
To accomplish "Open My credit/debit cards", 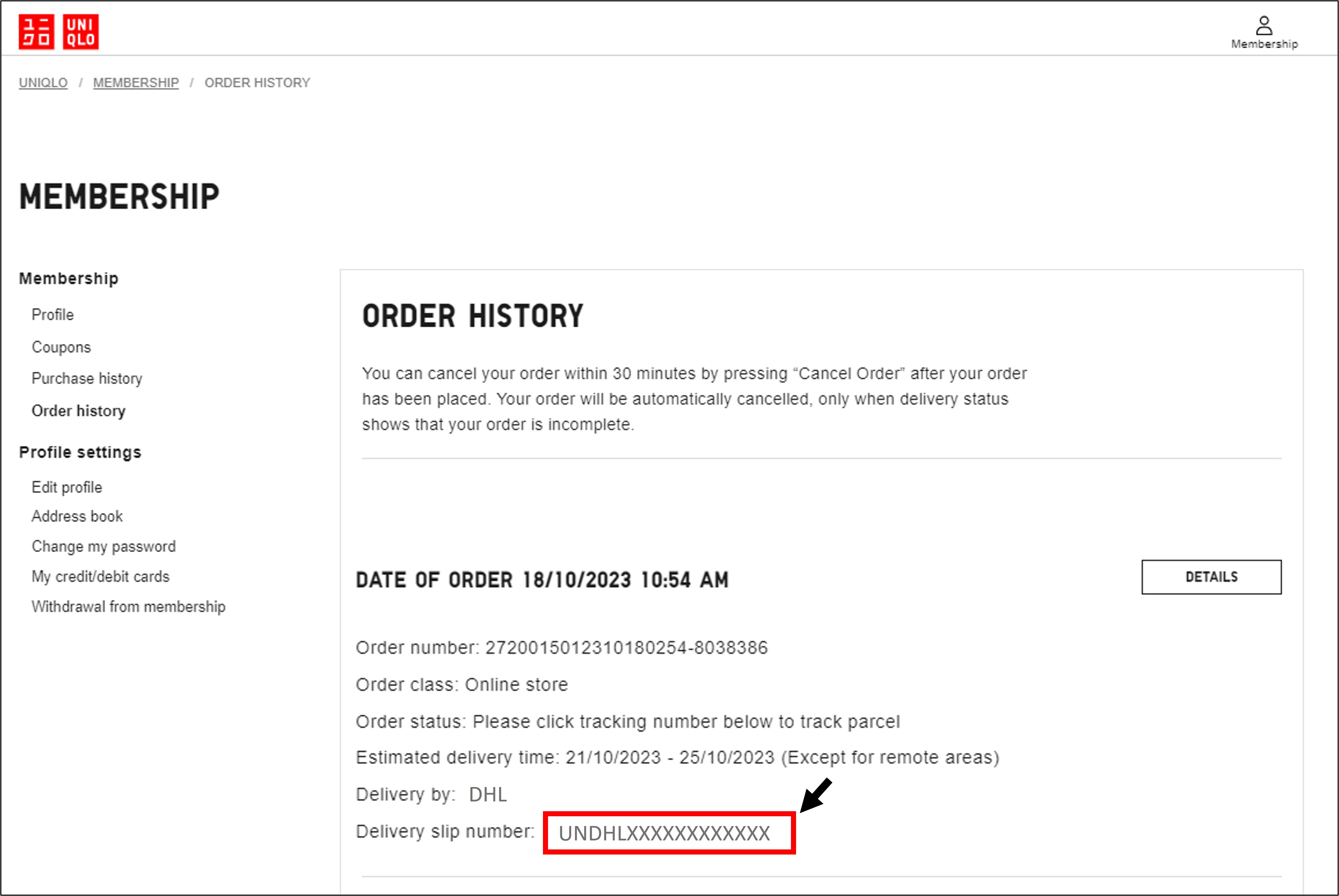I will point(101,577).
